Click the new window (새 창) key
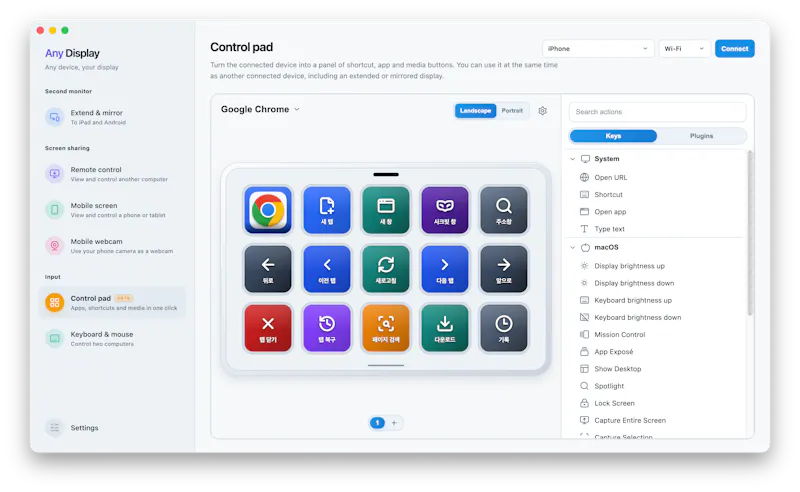This screenshot has height=492, width=800. pos(386,210)
